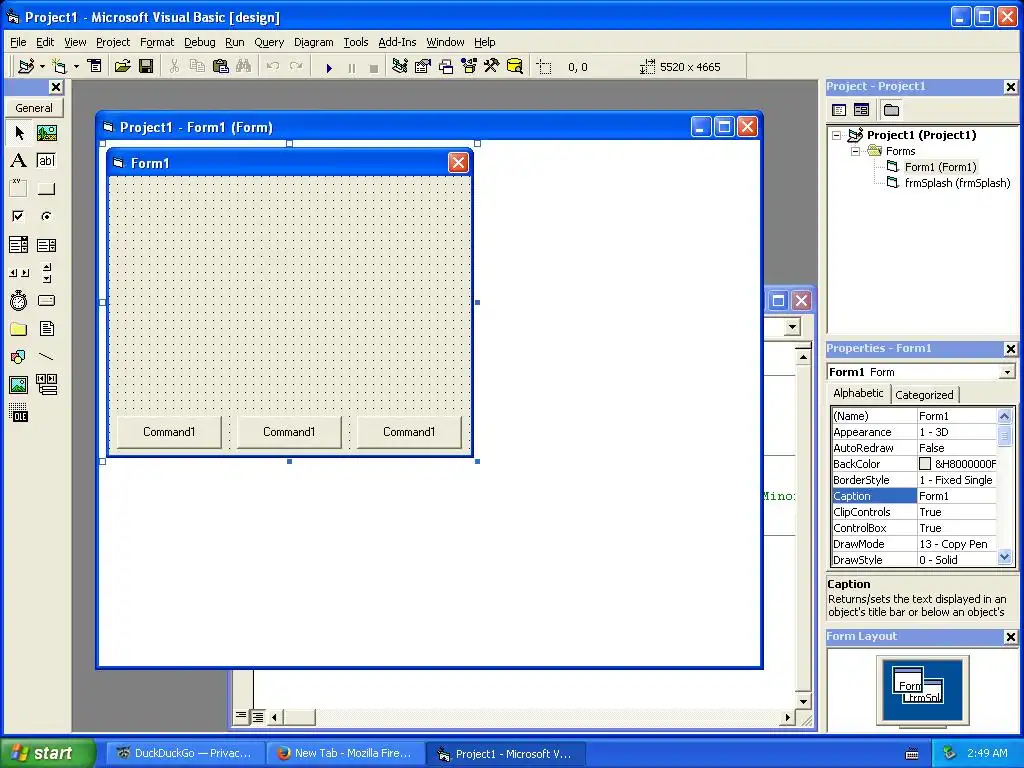Screen dimensions: 1024x768
Task: Click the Start button on taskbar
Action: [48, 753]
